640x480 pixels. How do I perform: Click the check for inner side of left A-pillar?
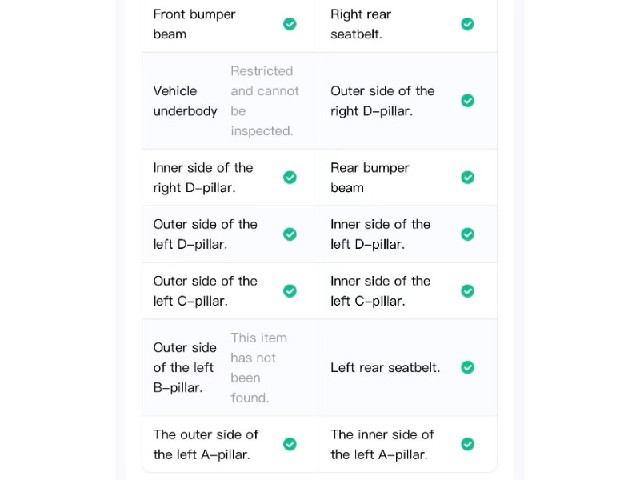tap(468, 444)
